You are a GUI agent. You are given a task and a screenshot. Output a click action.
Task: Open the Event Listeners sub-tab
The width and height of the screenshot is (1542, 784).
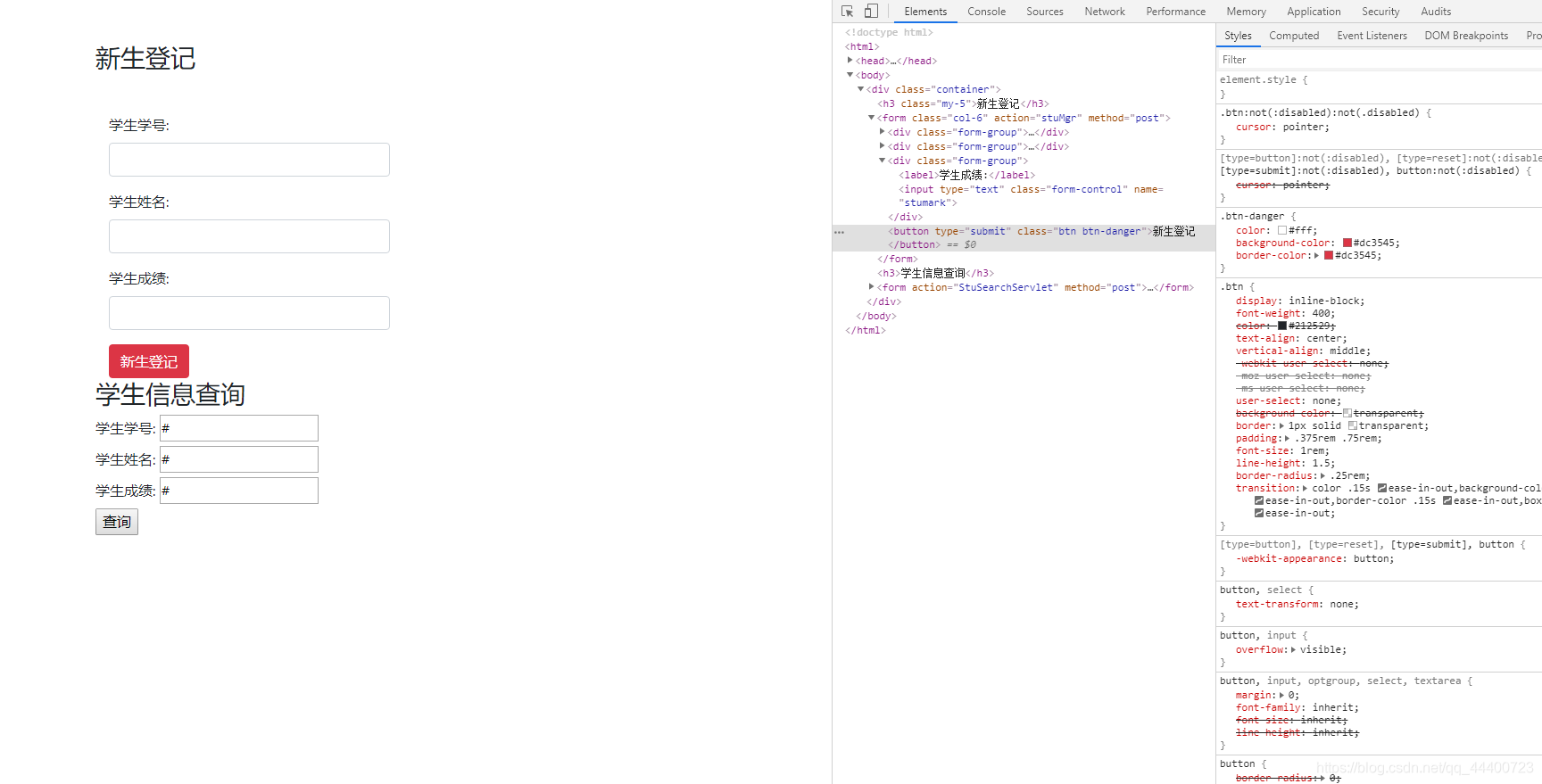(1372, 36)
